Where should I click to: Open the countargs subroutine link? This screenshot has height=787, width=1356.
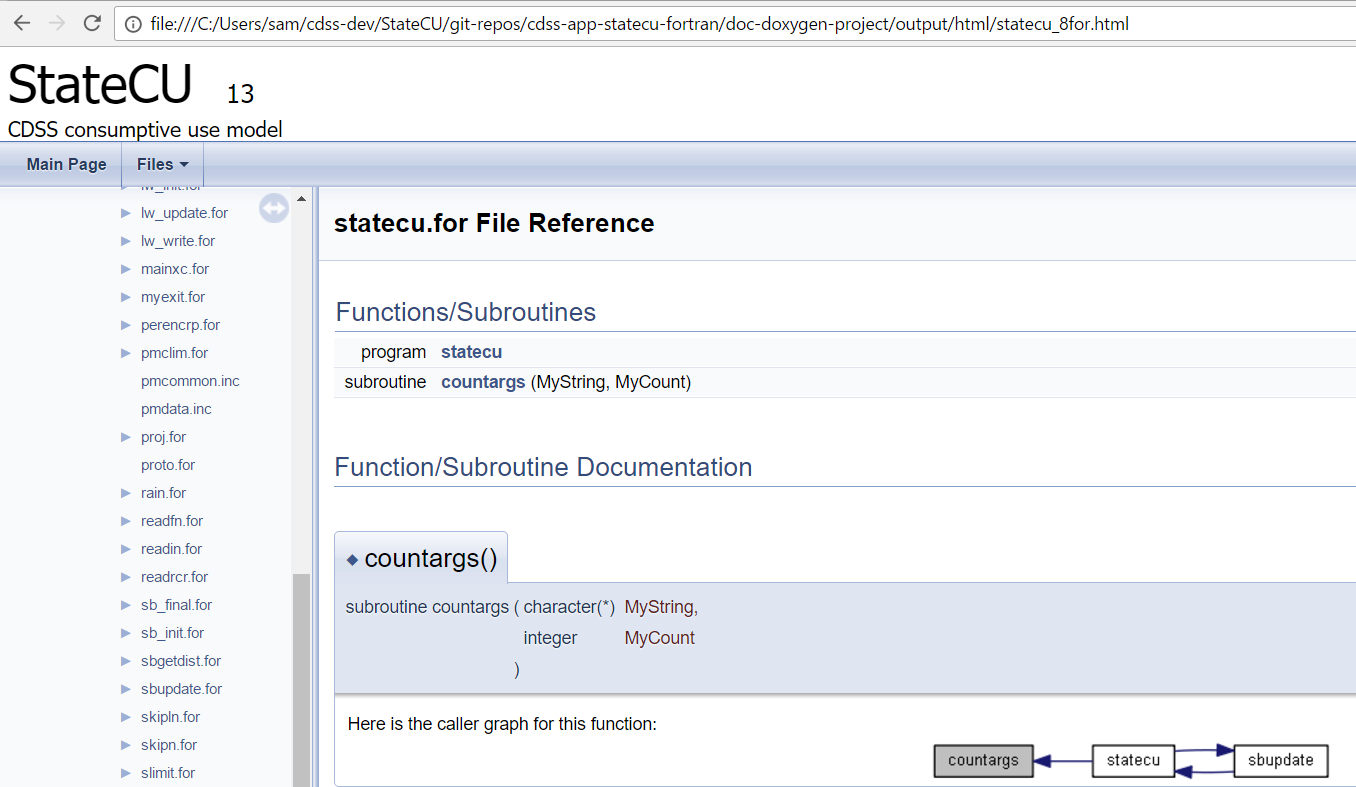483,382
